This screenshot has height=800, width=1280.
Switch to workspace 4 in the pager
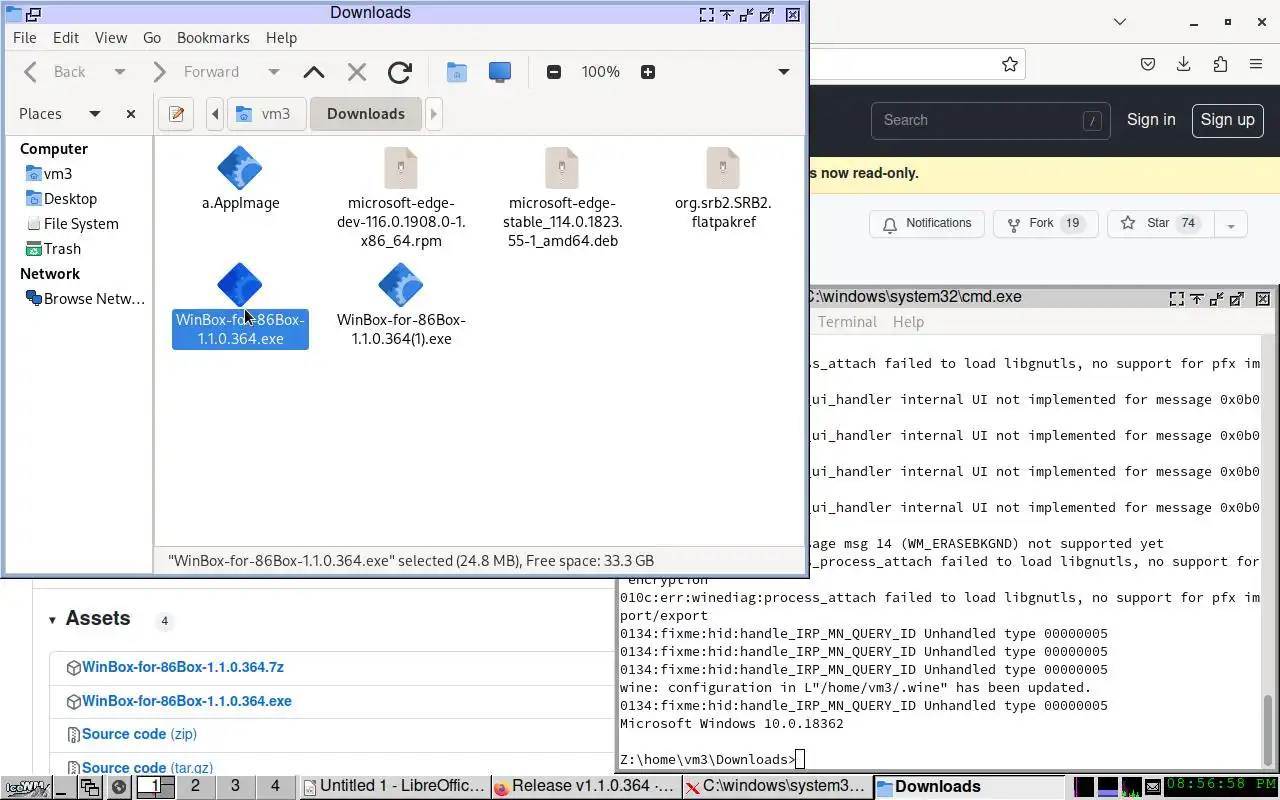click(275, 786)
